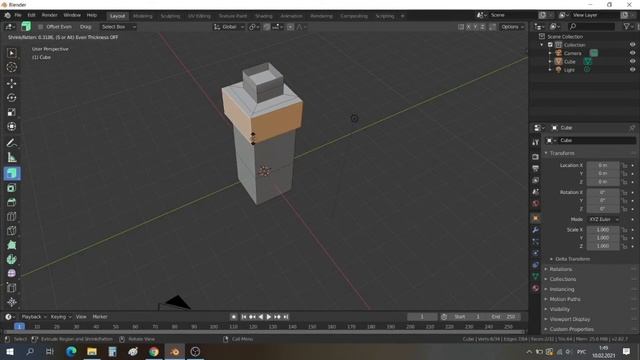640x360 pixels.
Task: Open the timeline Marker menu
Action: tap(100, 317)
